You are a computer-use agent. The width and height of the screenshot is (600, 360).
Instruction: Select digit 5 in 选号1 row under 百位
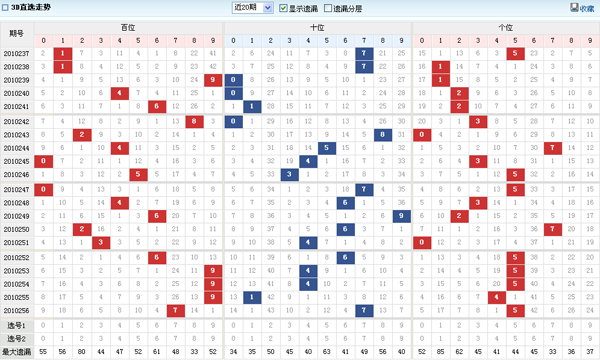[x=138, y=326]
